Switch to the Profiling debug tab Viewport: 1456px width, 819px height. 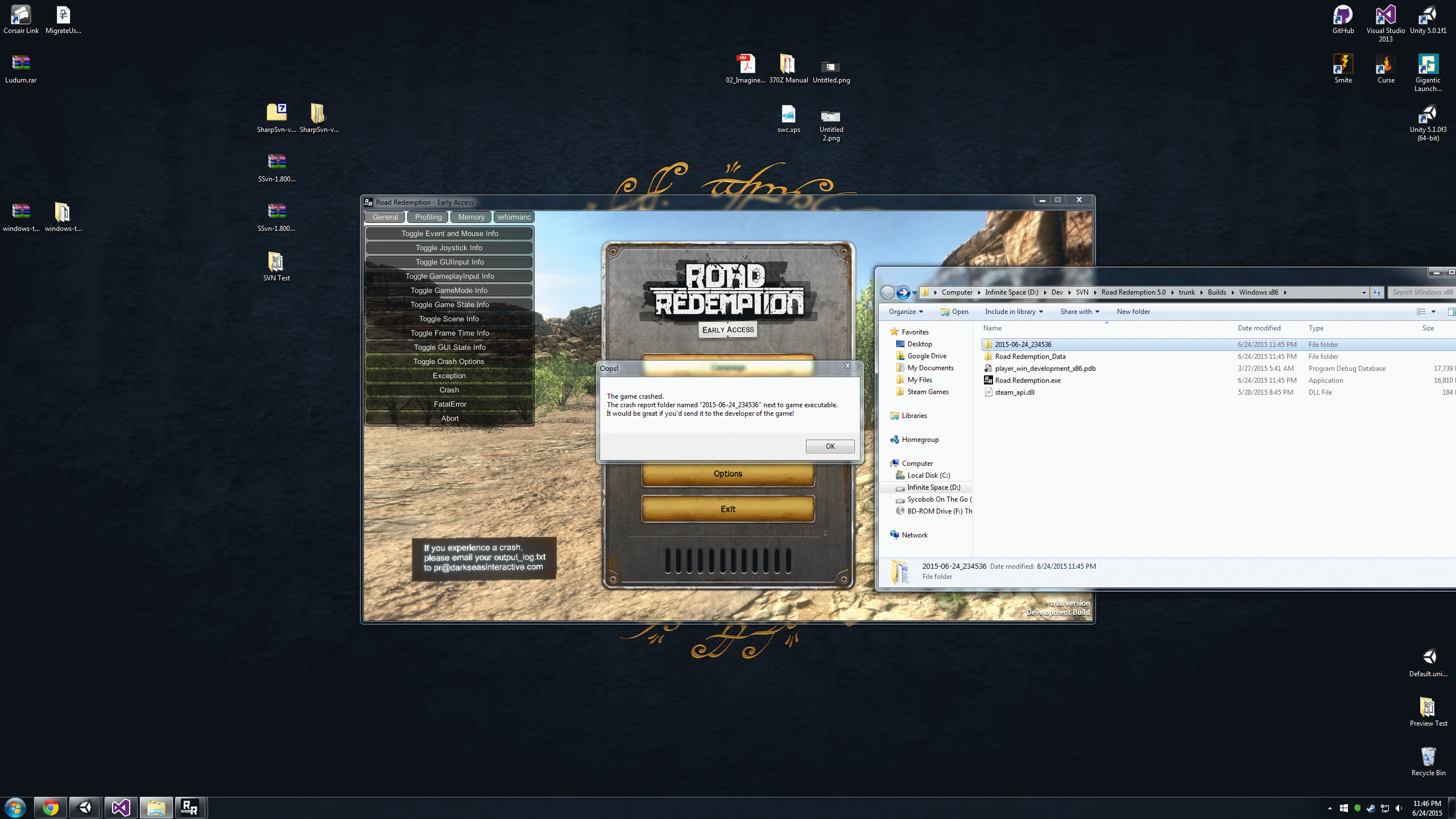tap(428, 217)
